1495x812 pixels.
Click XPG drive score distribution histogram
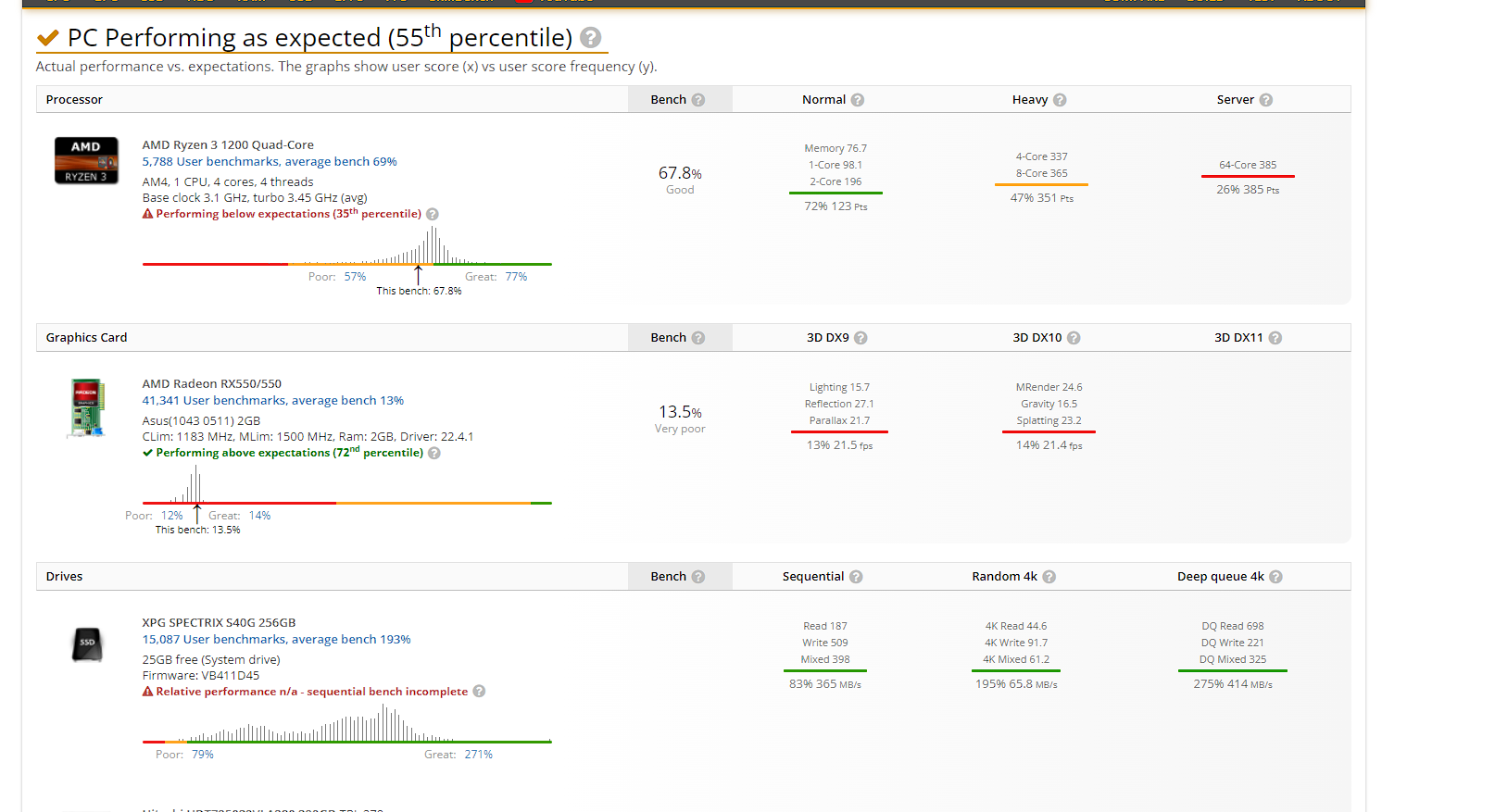[346, 723]
